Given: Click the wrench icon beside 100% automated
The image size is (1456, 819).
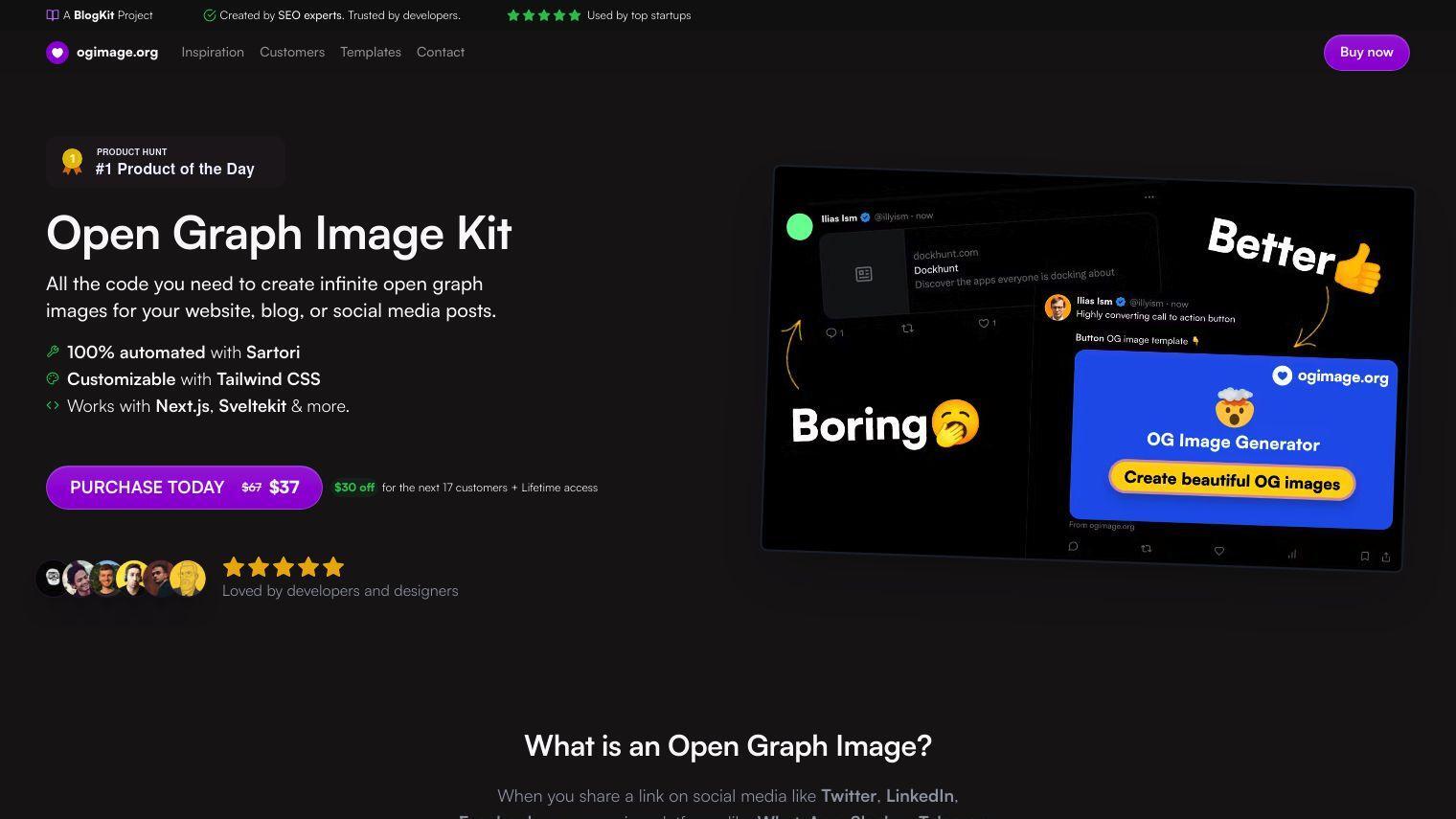Looking at the screenshot, I should click(53, 352).
